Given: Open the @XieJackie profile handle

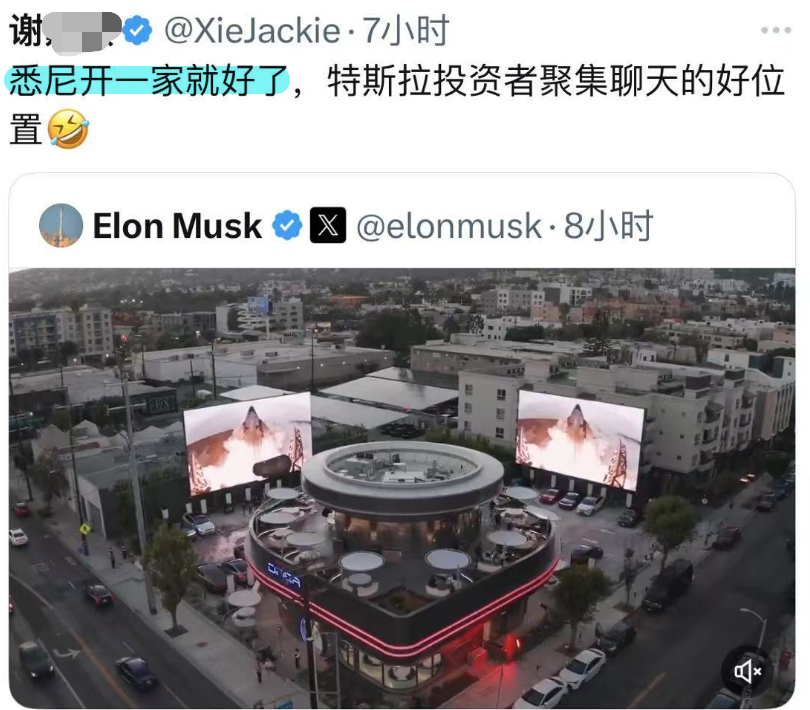Looking at the screenshot, I should click(x=252, y=30).
